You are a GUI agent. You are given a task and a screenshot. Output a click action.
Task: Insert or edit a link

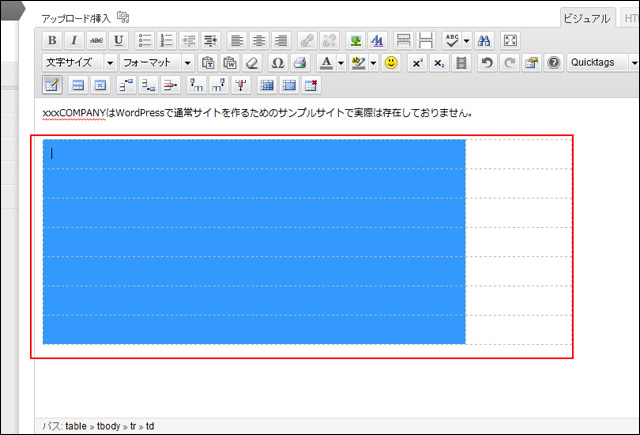point(307,40)
